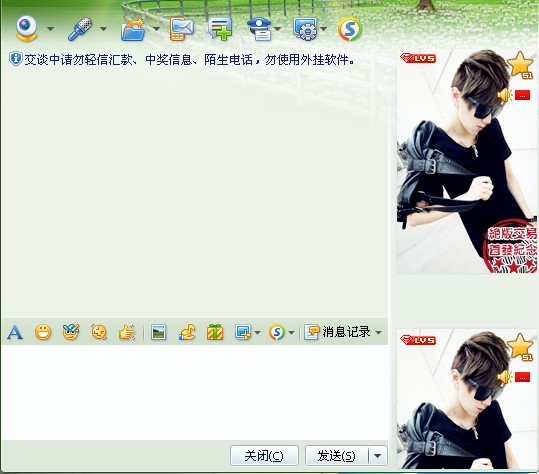This screenshot has height=474, width=539.
Task: Open applications with the monitor gear icon
Action: click(305, 30)
